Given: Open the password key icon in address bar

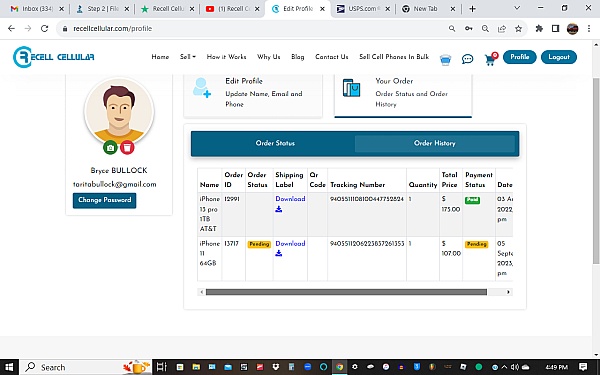Looking at the screenshot, I should coord(468,29).
